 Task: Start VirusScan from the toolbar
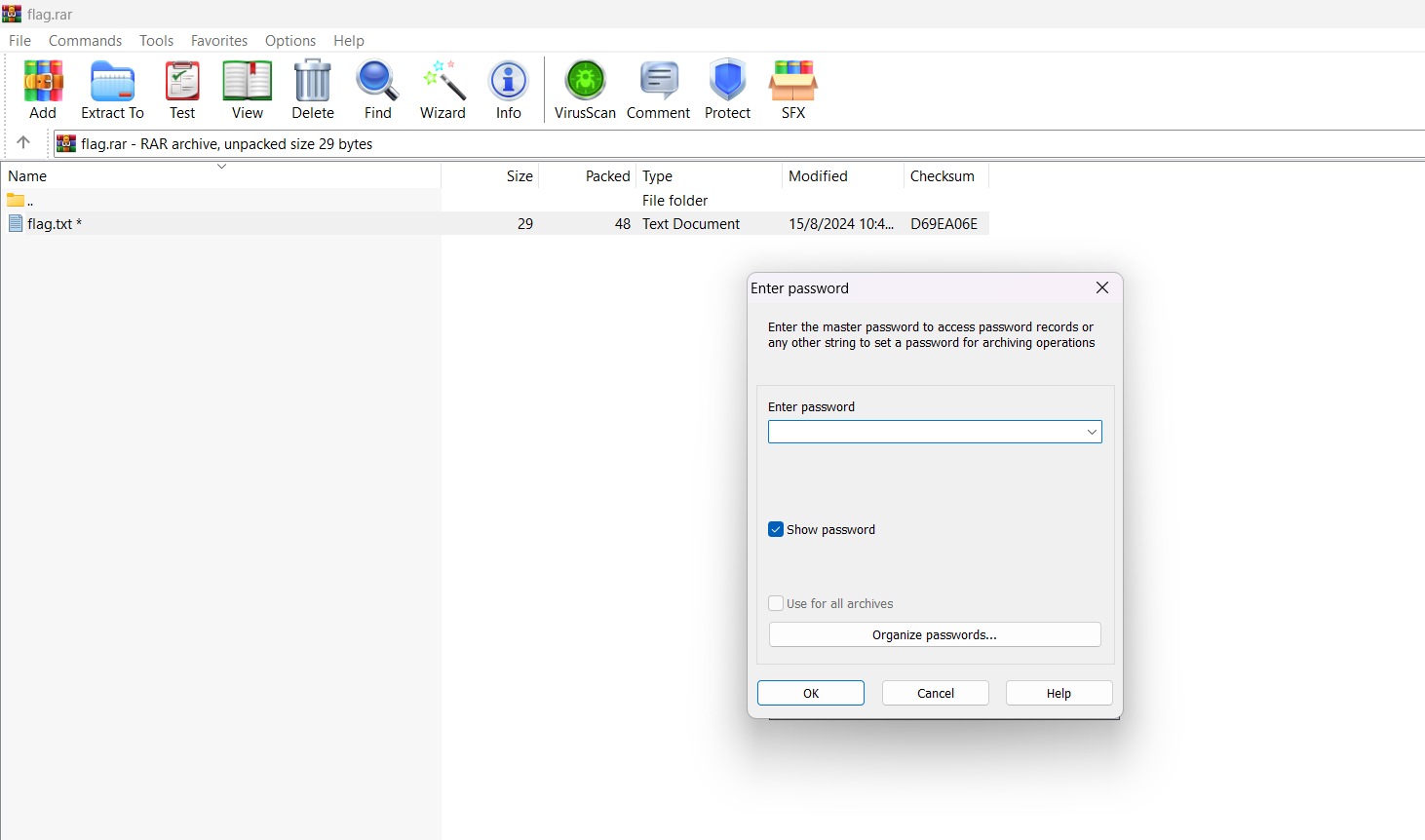tap(585, 82)
